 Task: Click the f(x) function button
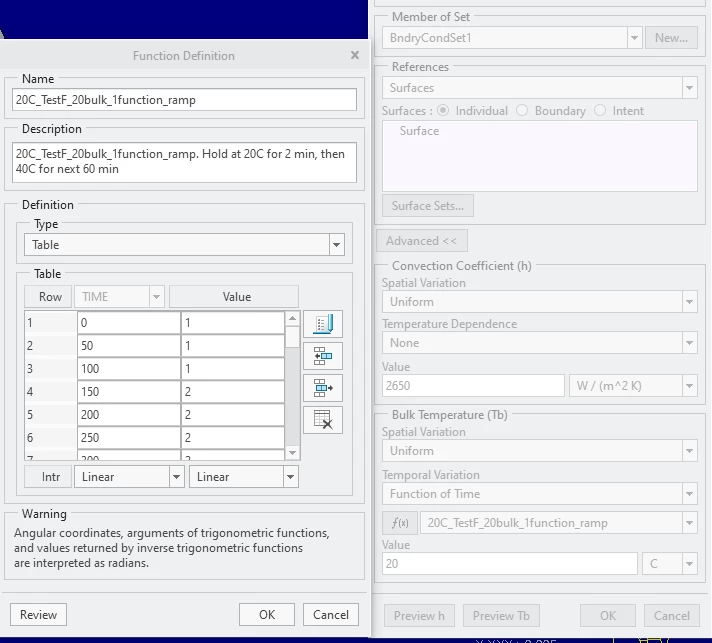coord(400,523)
